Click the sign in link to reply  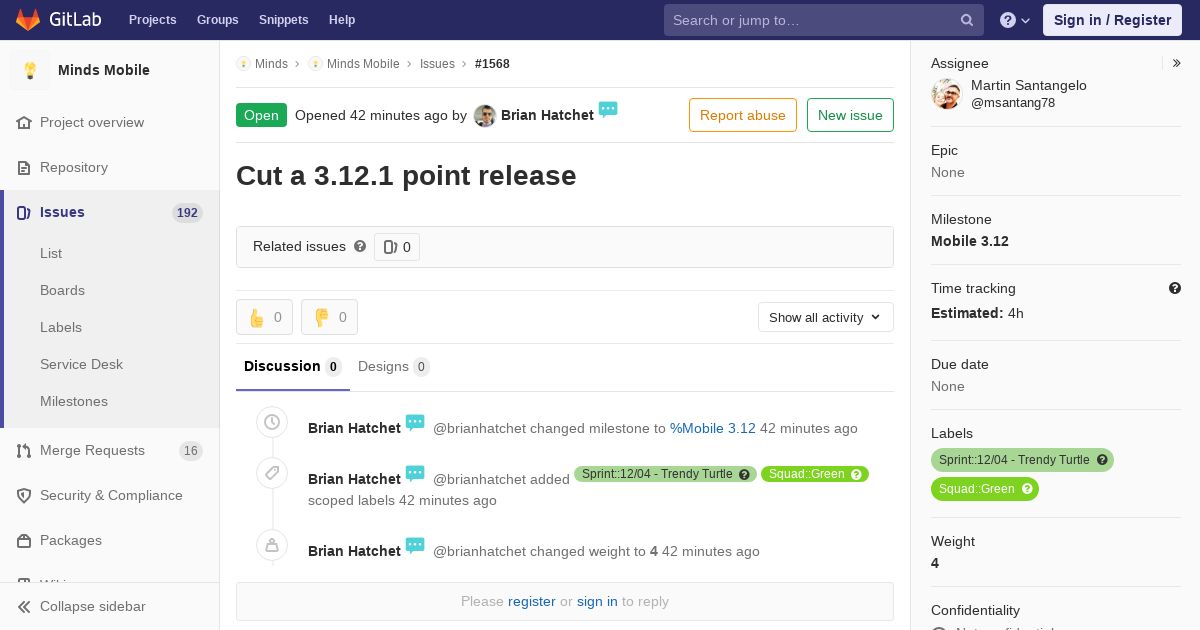click(597, 601)
